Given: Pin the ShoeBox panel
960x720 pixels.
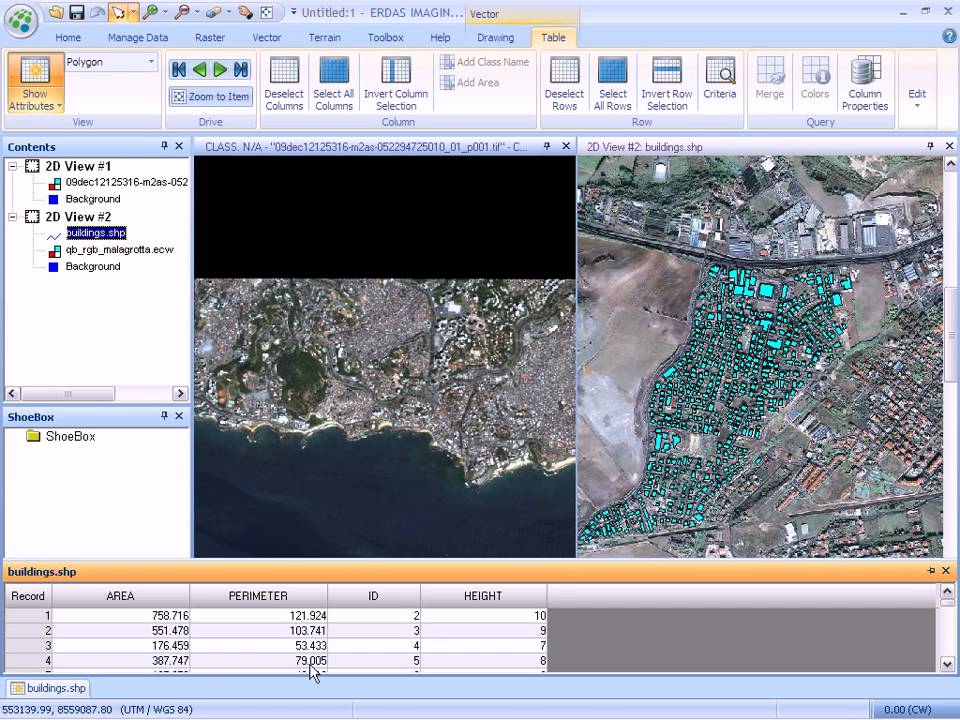Looking at the screenshot, I should pos(164,416).
